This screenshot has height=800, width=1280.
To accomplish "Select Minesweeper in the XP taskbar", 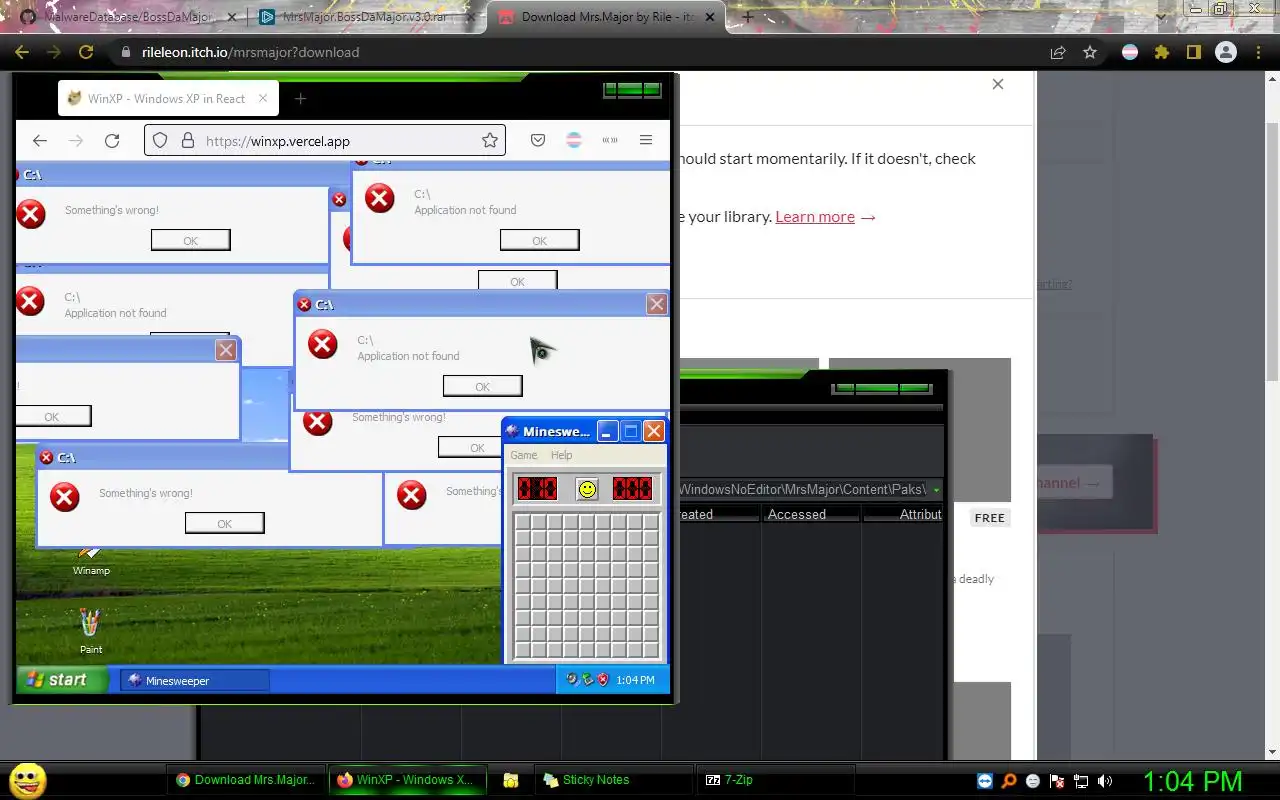I will (x=195, y=681).
